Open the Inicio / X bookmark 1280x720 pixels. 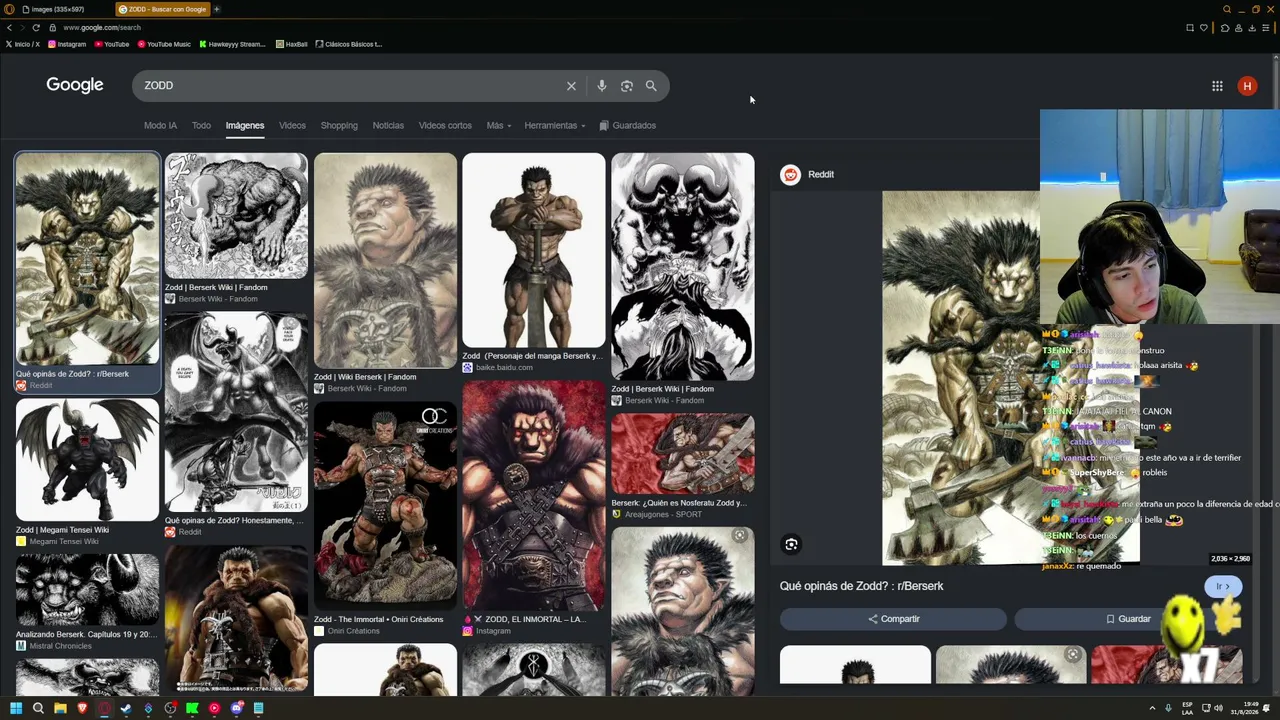22,44
